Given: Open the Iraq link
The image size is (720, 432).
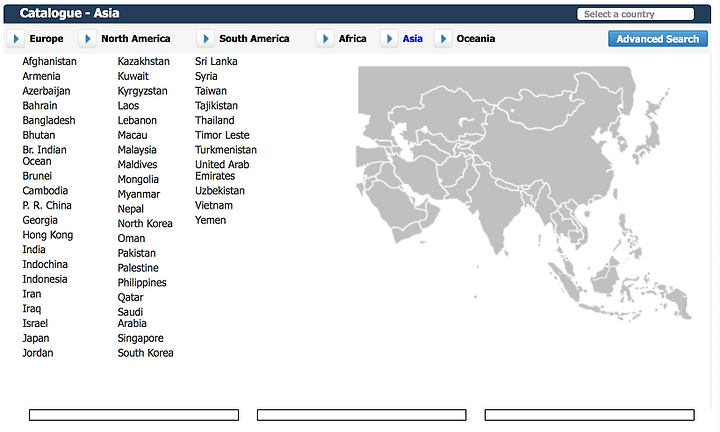Looking at the screenshot, I should coord(32,309).
